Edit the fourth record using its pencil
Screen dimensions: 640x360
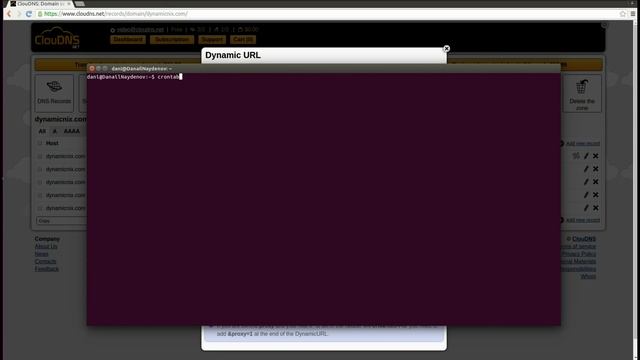pos(586,195)
